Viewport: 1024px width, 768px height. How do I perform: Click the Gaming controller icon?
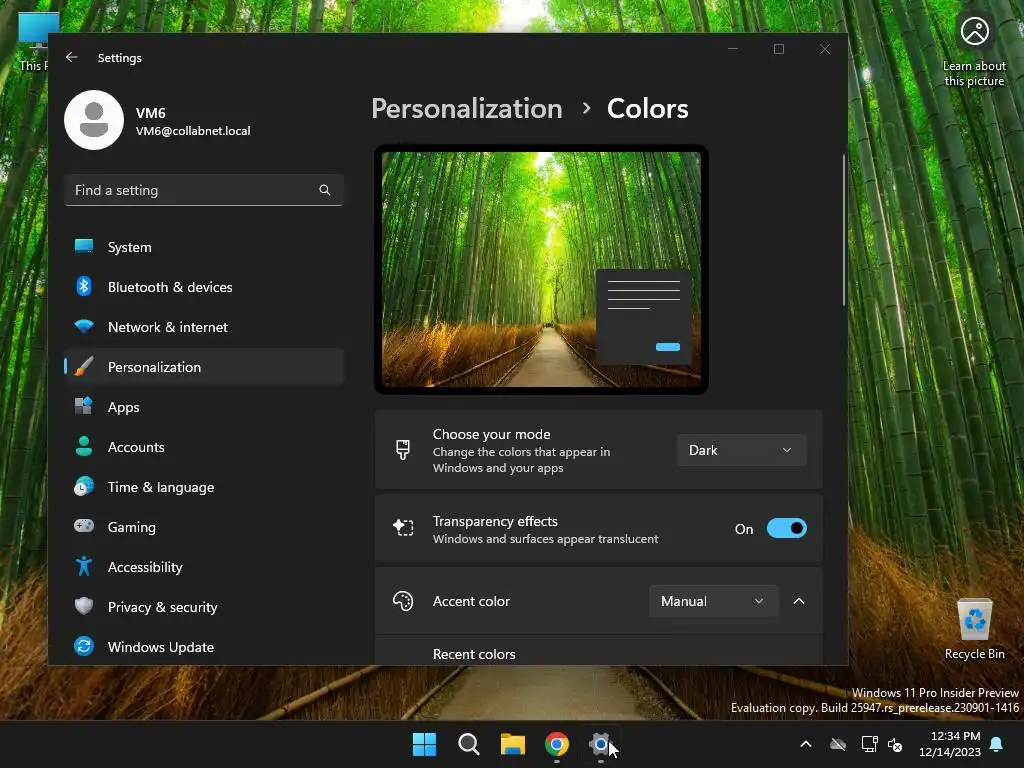tap(84, 526)
